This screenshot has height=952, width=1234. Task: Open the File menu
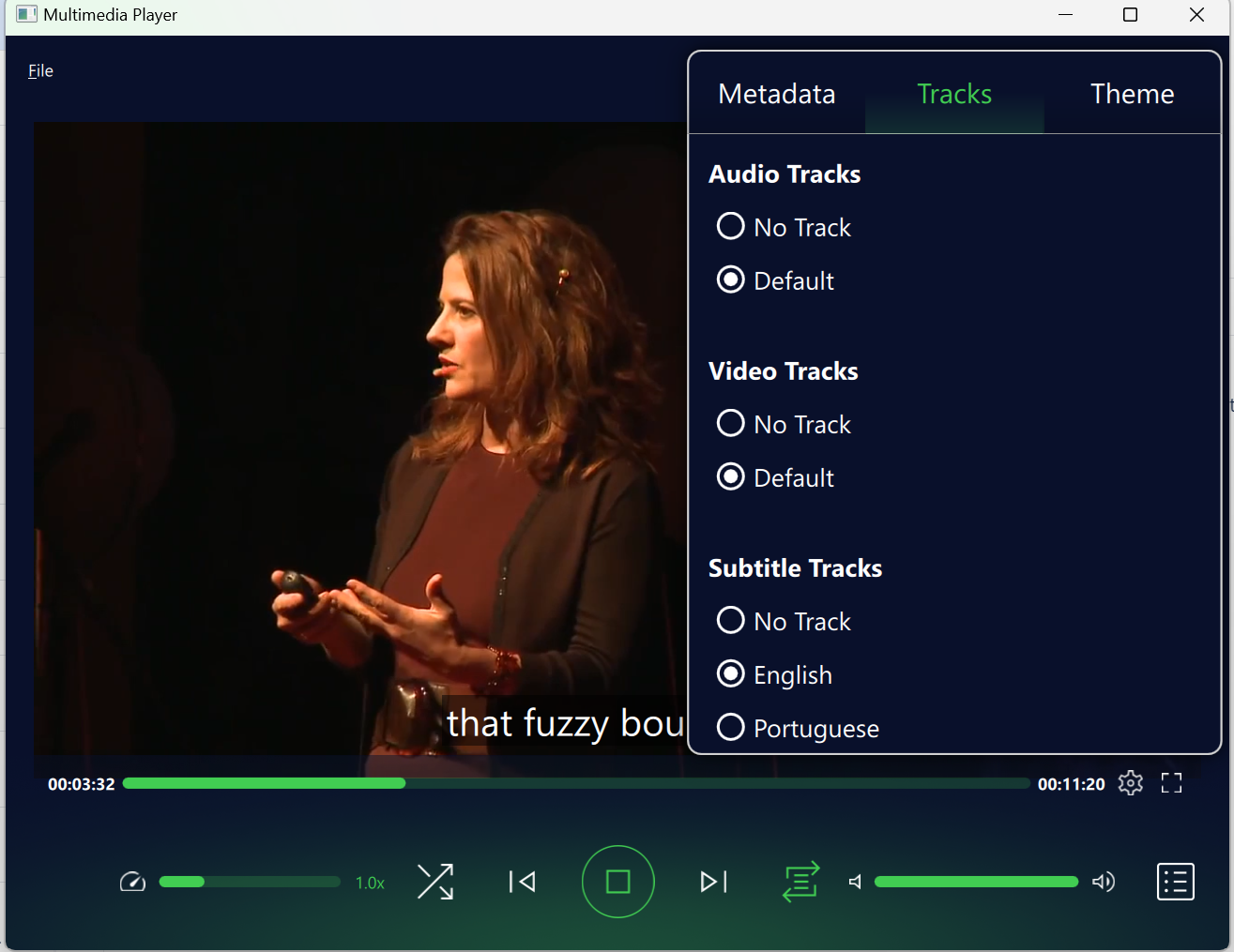40,71
